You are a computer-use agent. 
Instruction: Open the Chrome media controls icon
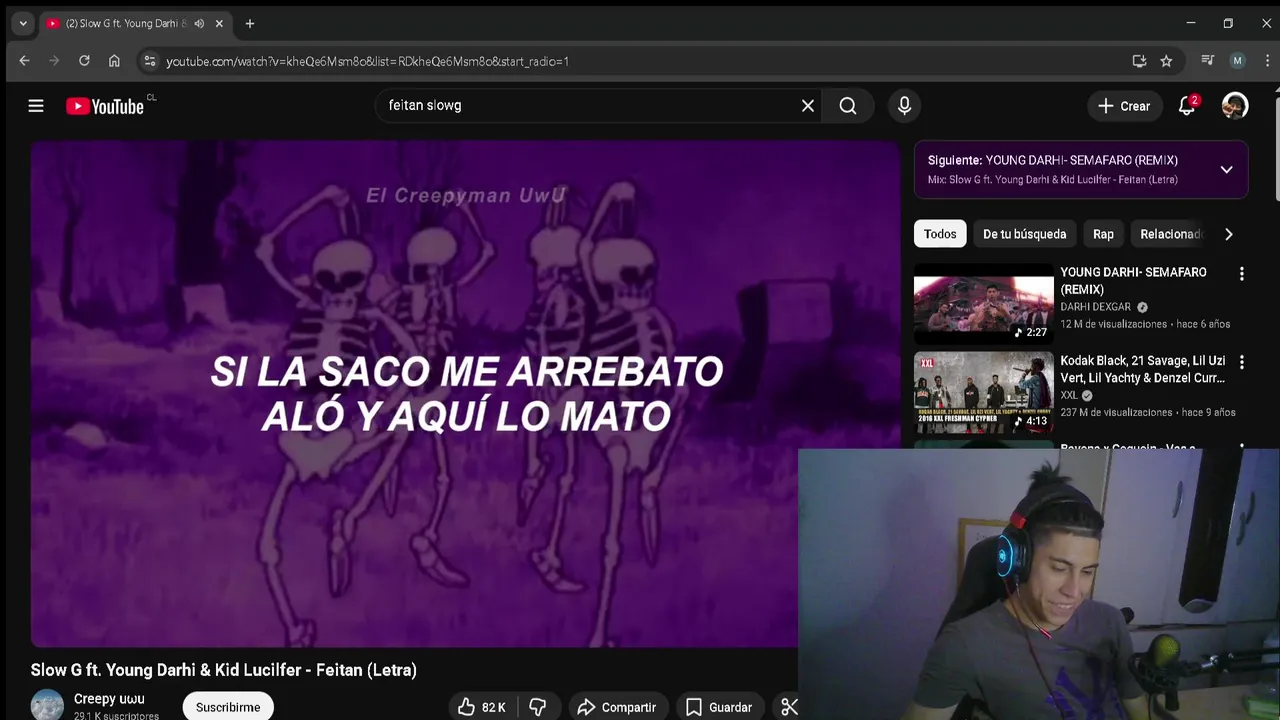pos(1208,61)
